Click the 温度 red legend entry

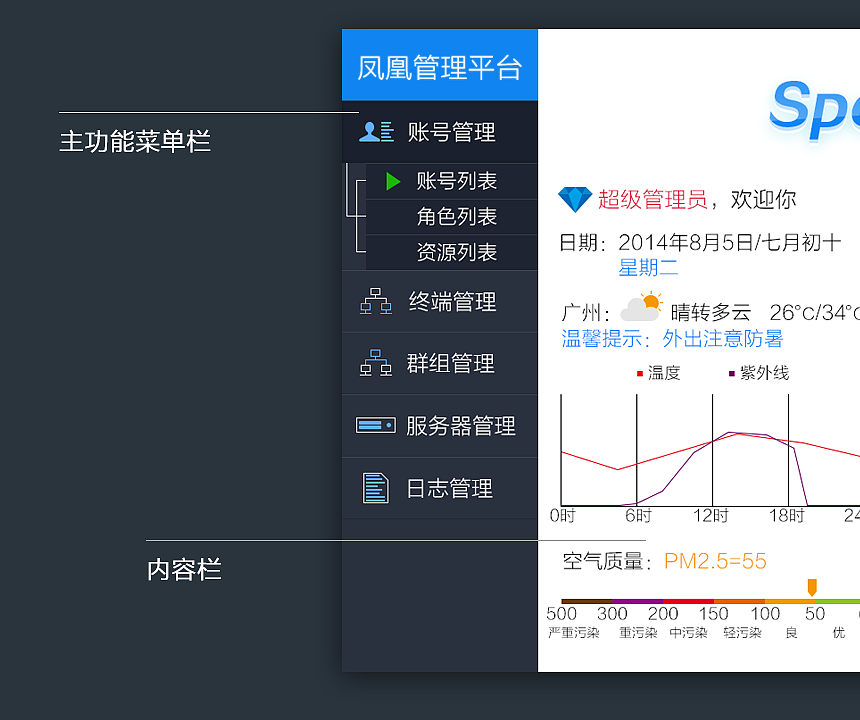click(x=659, y=373)
